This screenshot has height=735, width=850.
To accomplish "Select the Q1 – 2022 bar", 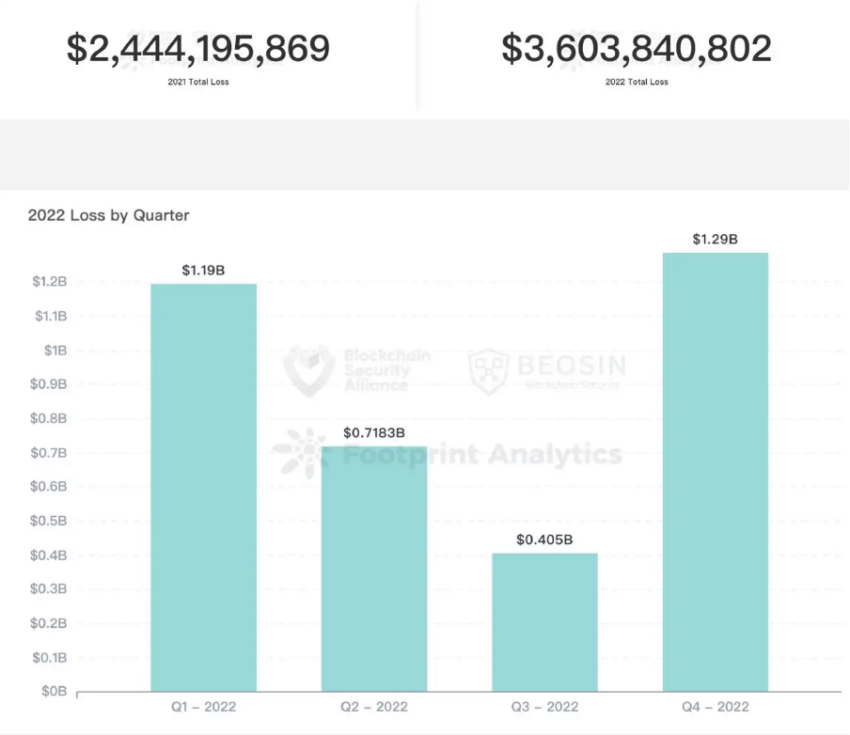I will point(204,487).
